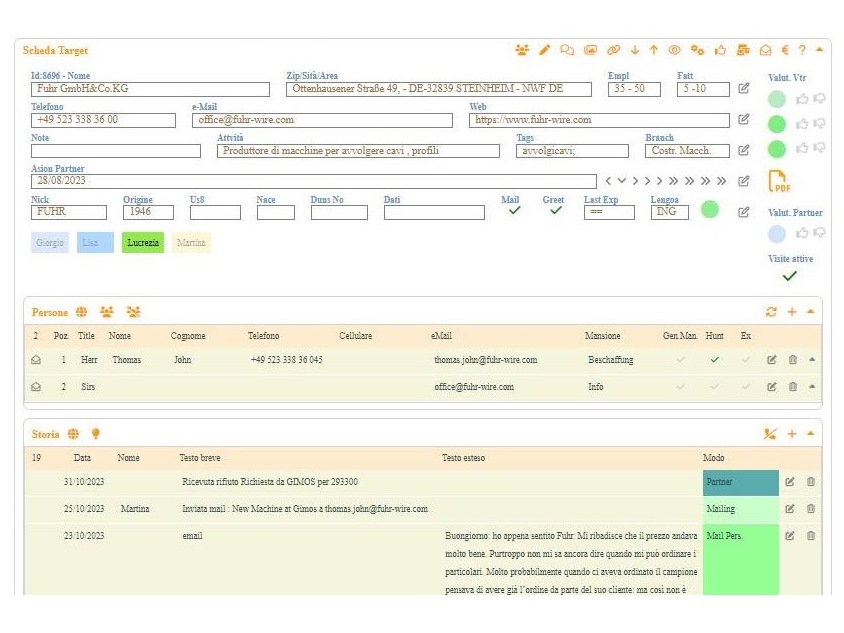844x633 pixels.
Task: Click the stacked cards icon in Scheda Target toolbar
Action: pos(743,50)
